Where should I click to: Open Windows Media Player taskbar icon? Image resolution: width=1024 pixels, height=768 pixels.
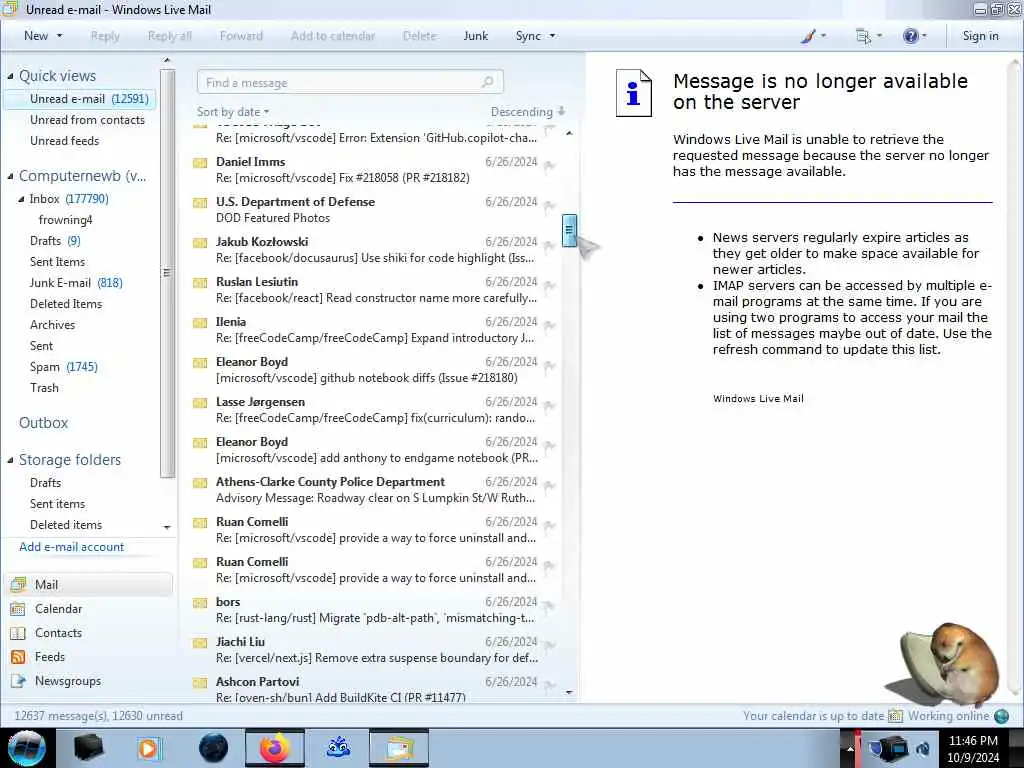148,748
